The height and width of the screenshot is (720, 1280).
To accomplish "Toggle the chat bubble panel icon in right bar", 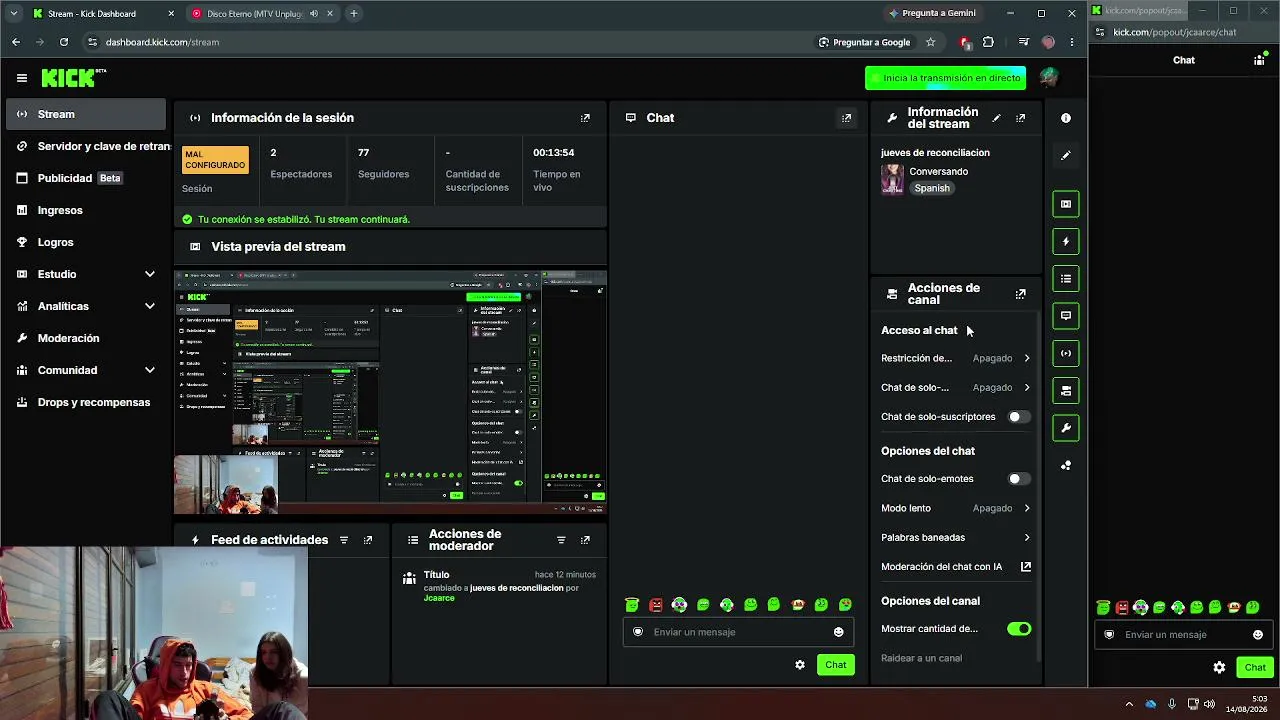I will [x=1066, y=316].
